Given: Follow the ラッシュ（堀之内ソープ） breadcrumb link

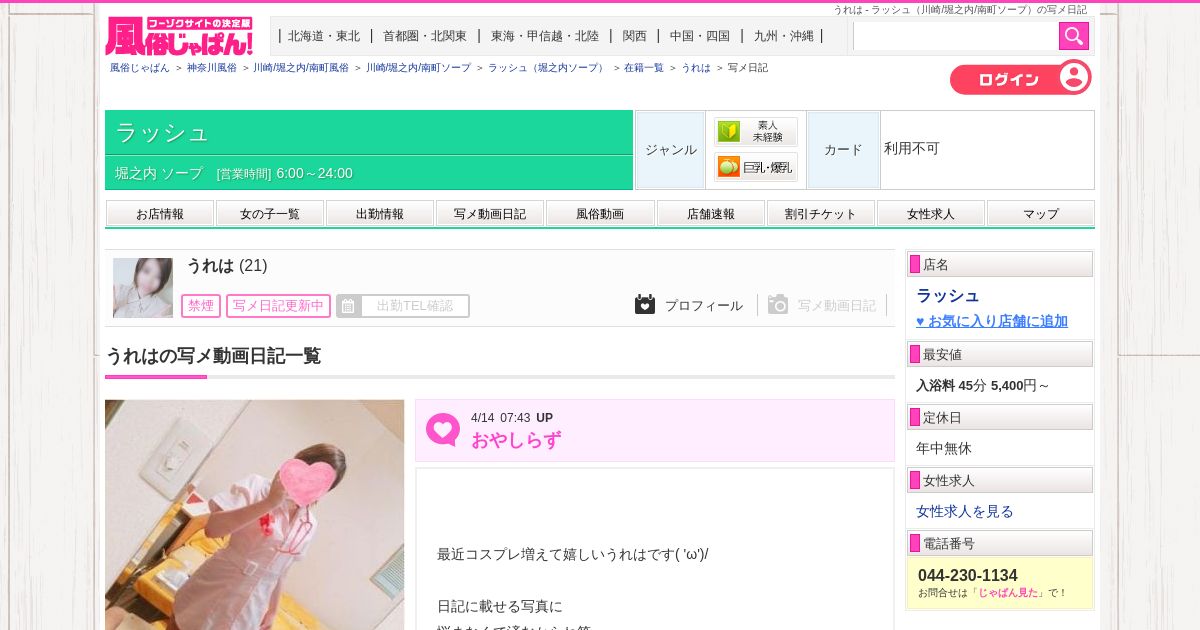Looking at the screenshot, I should pos(548,68).
